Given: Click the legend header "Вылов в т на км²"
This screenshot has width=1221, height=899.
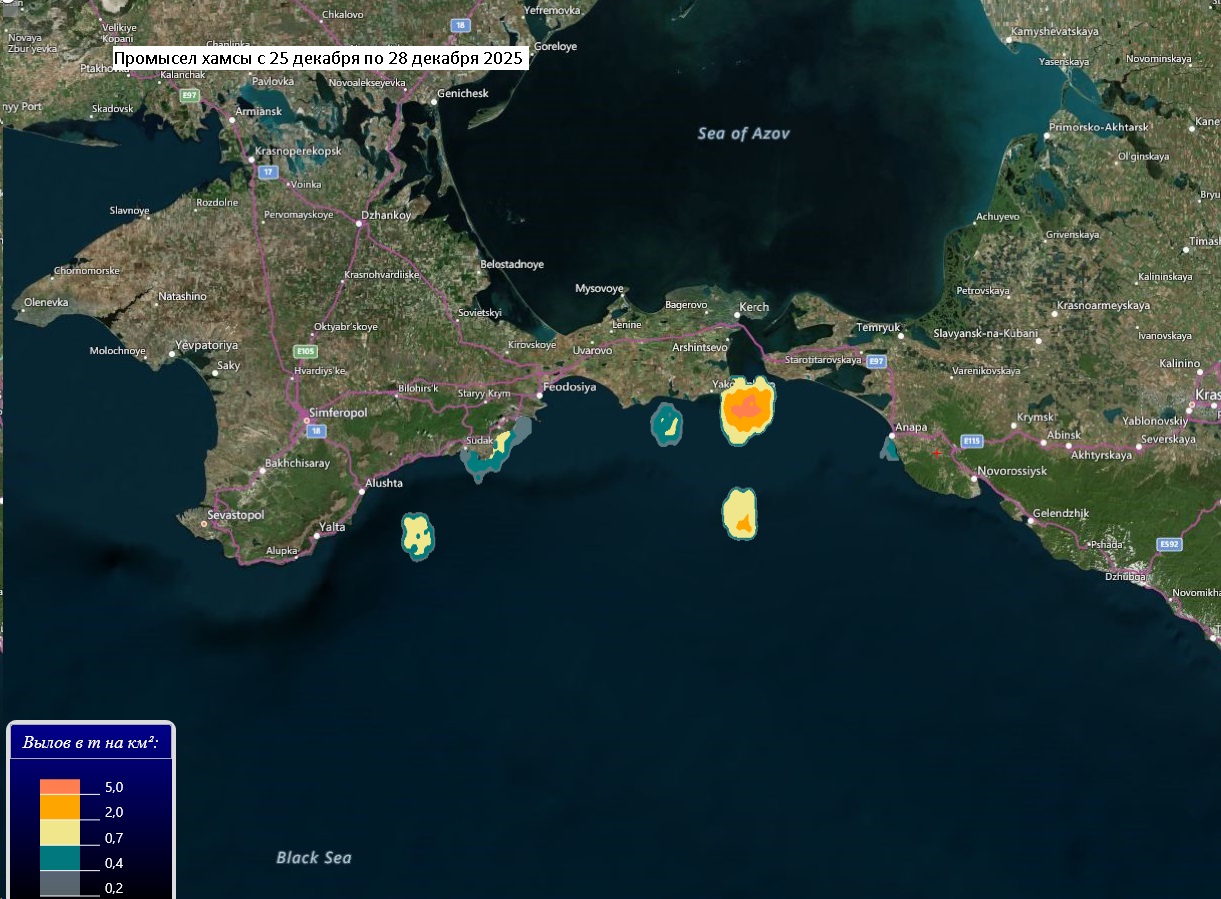Looking at the screenshot, I should click(91, 743).
